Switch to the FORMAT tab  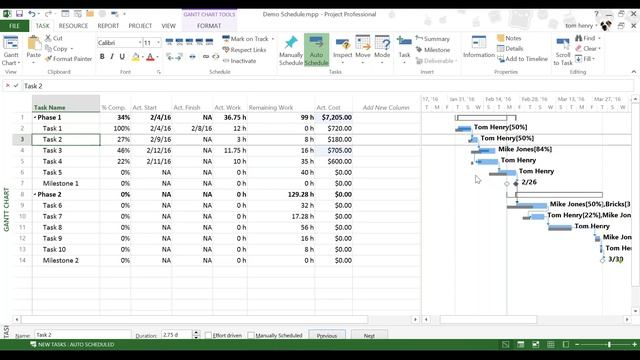point(209,26)
